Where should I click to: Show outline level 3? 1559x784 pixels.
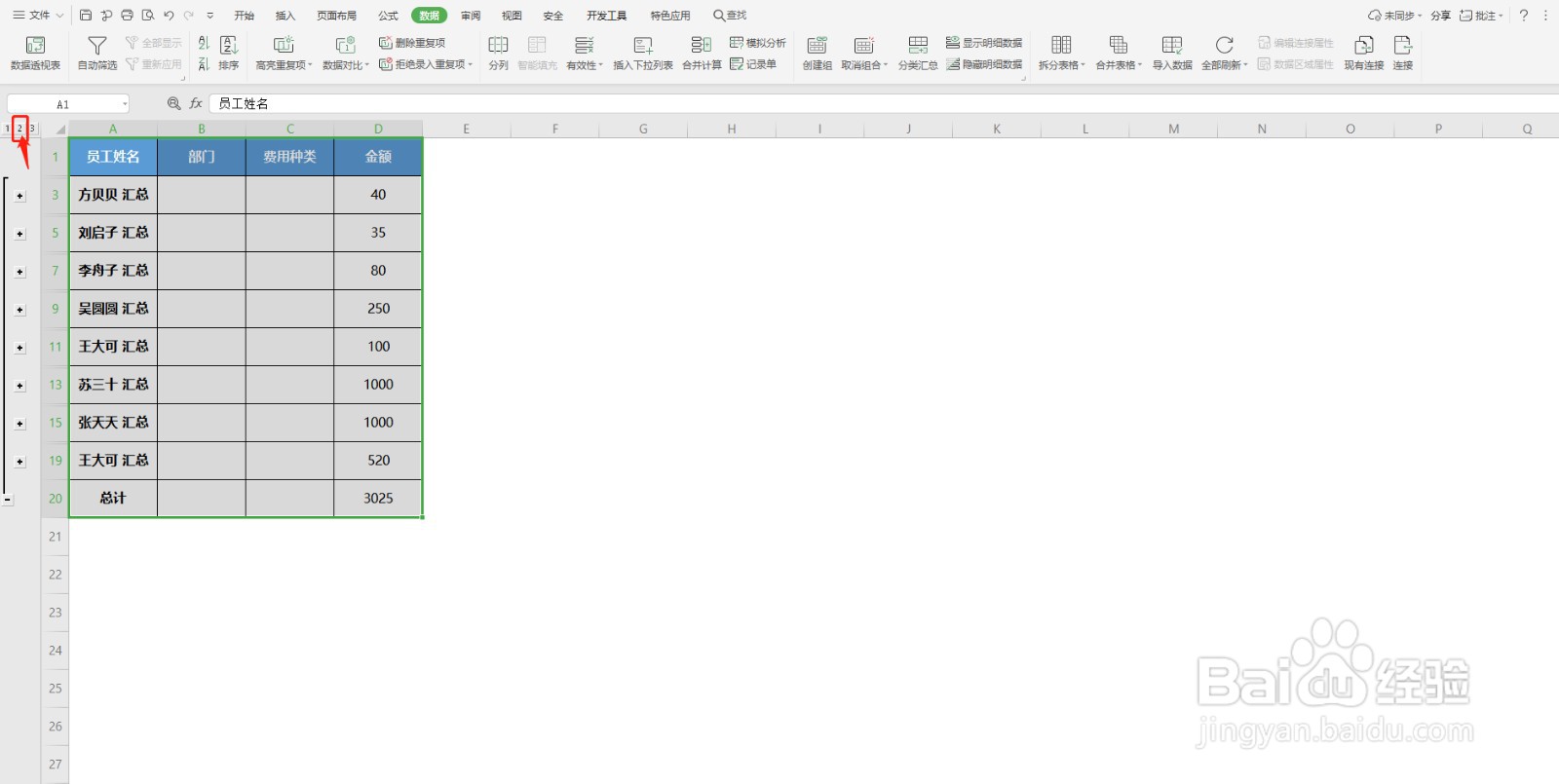pos(32,129)
